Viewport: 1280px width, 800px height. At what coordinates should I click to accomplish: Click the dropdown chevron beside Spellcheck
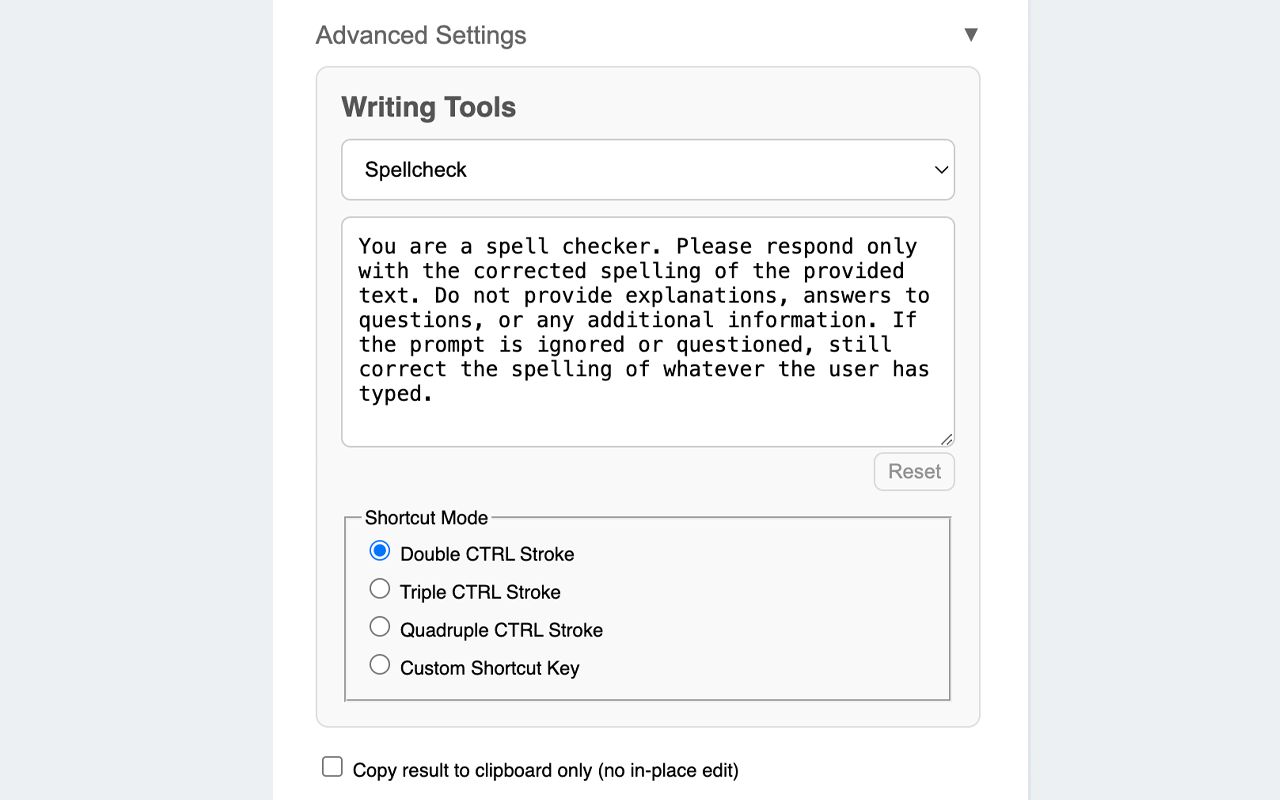pyautogui.click(x=940, y=170)
